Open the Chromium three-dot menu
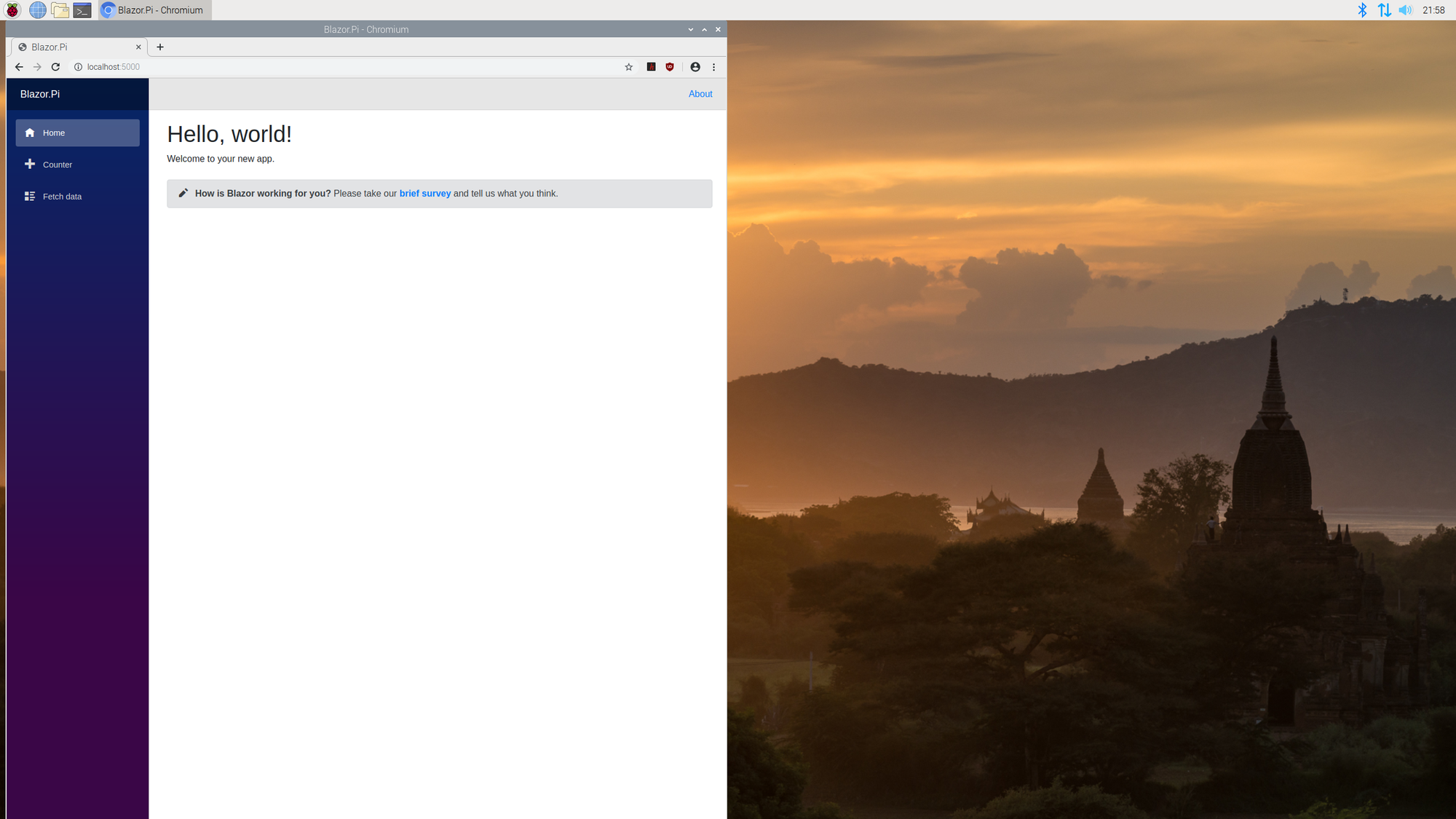Image resolution: width=1456 pixels, height=819 pixels. coord(713,67)
